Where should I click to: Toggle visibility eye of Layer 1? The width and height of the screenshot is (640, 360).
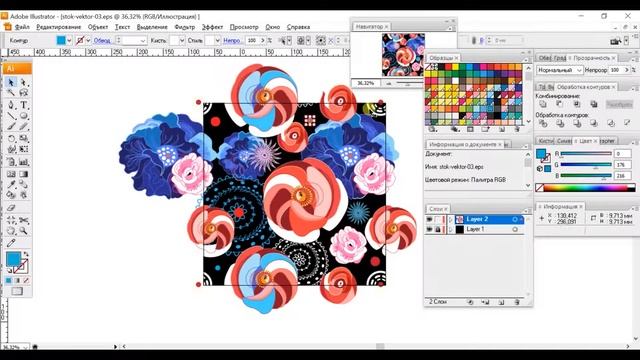point(429,229)
